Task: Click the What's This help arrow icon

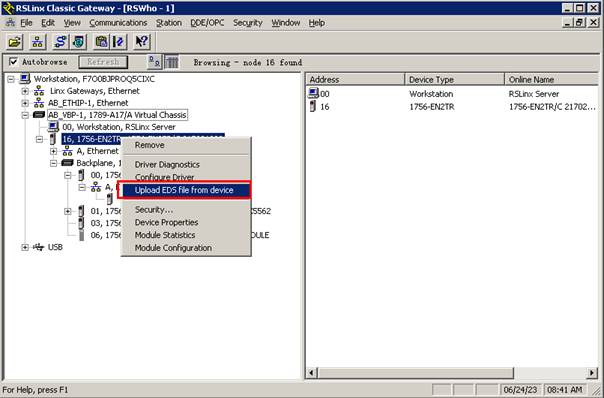Action: (x=142, y=42)
